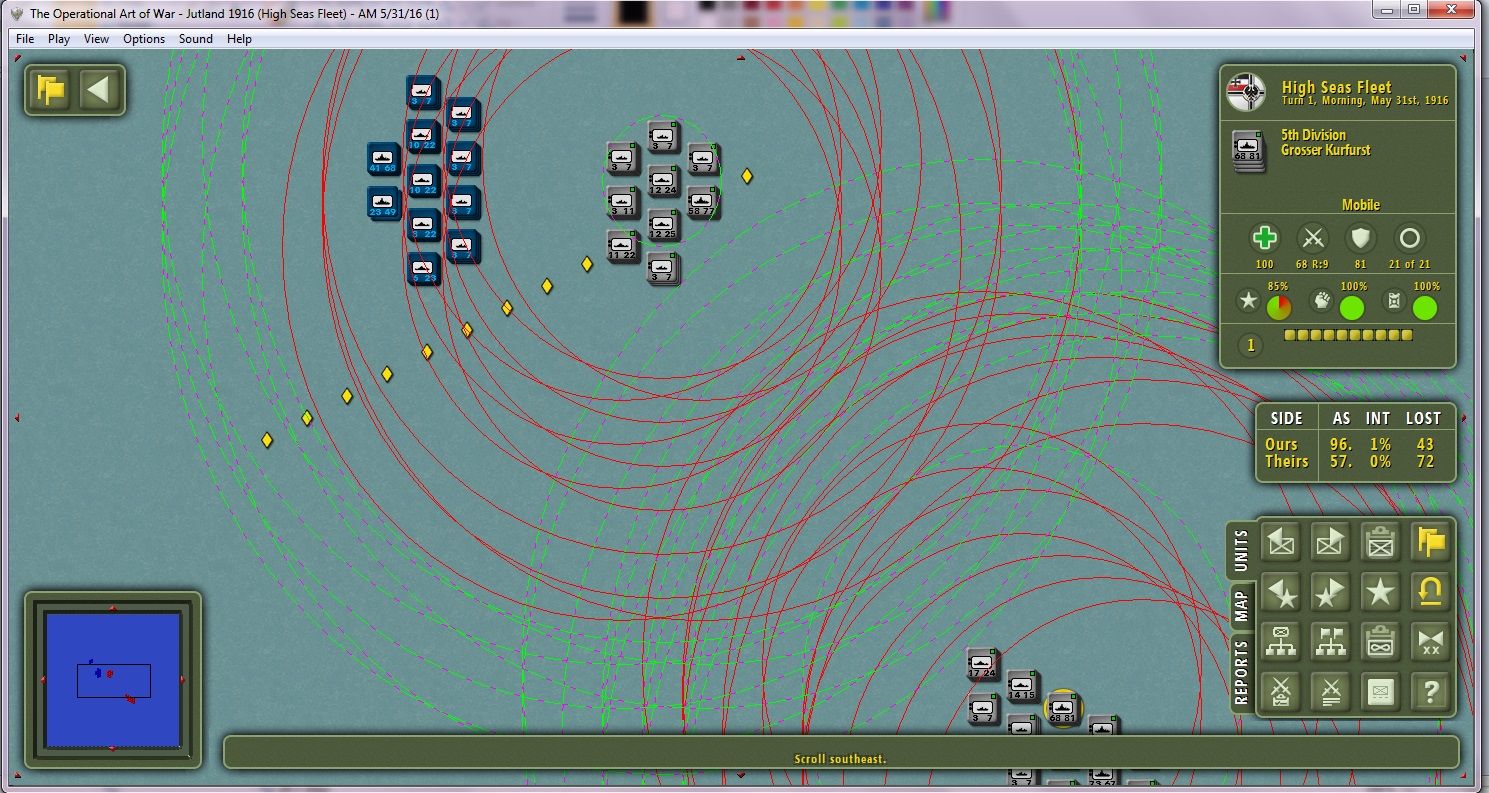Click the next unit envelope-arrow button

[1331, 543]
